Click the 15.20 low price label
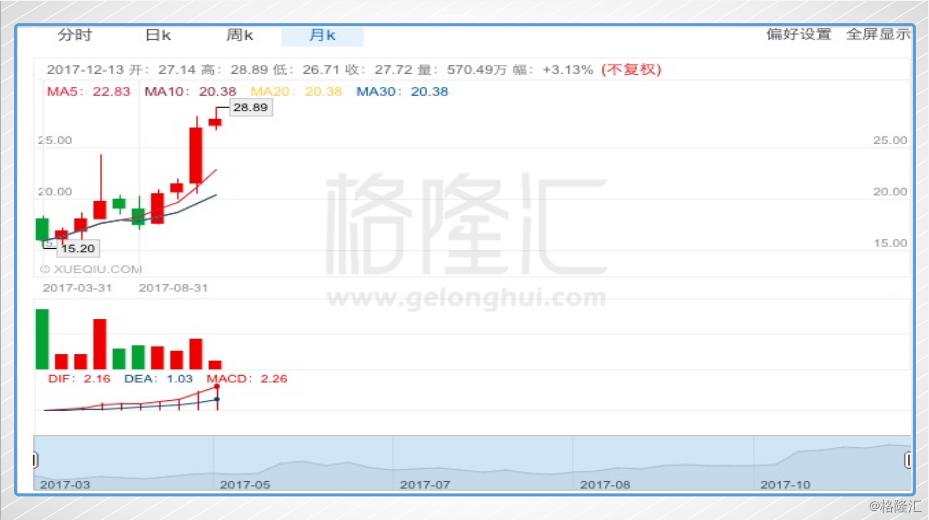Screen dimensions: 929x520 tap(78, 248)
